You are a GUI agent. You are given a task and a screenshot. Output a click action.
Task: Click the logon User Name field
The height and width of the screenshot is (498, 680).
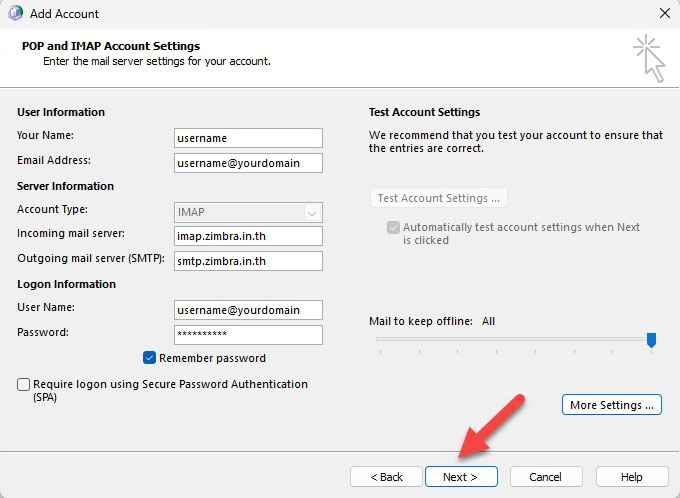pos(248,310)
